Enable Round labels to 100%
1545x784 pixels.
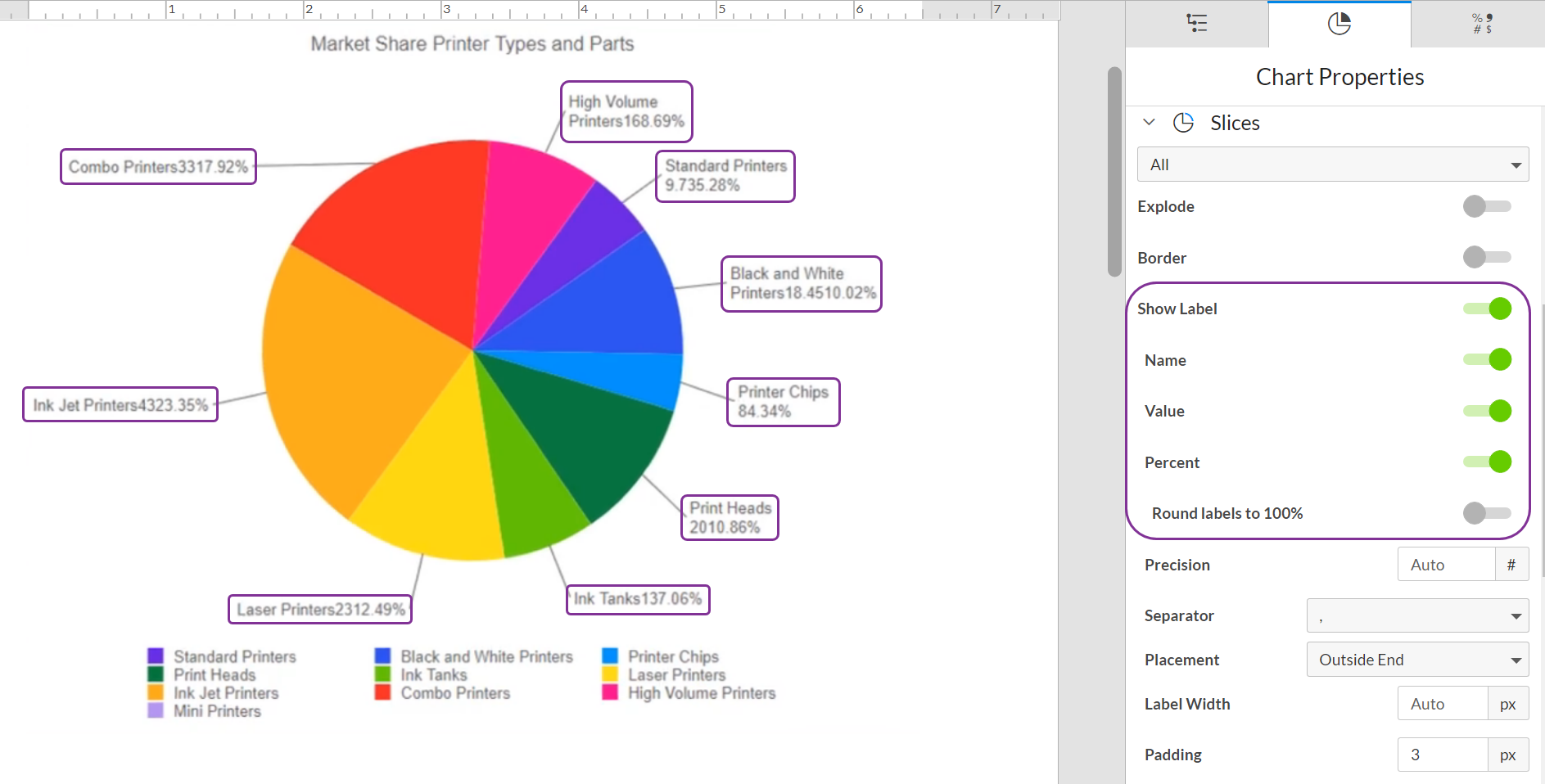pyautogui.click(x=1486, y=513)
